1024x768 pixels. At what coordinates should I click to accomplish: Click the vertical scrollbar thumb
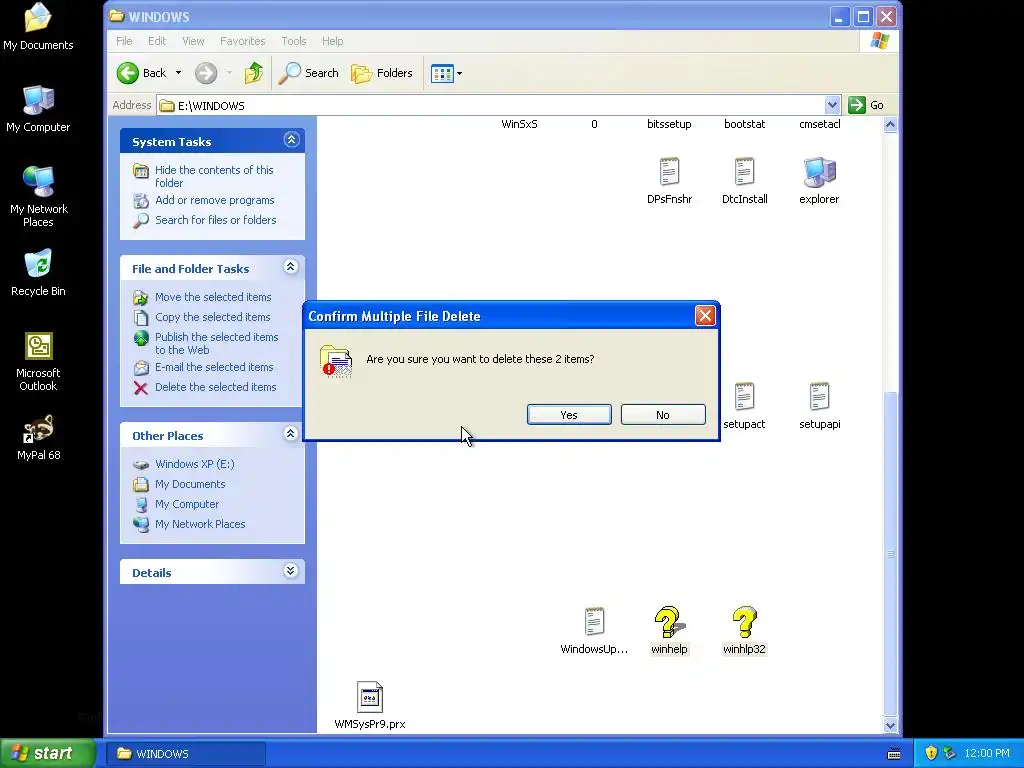pyautogui.click(x=890, y=554)
